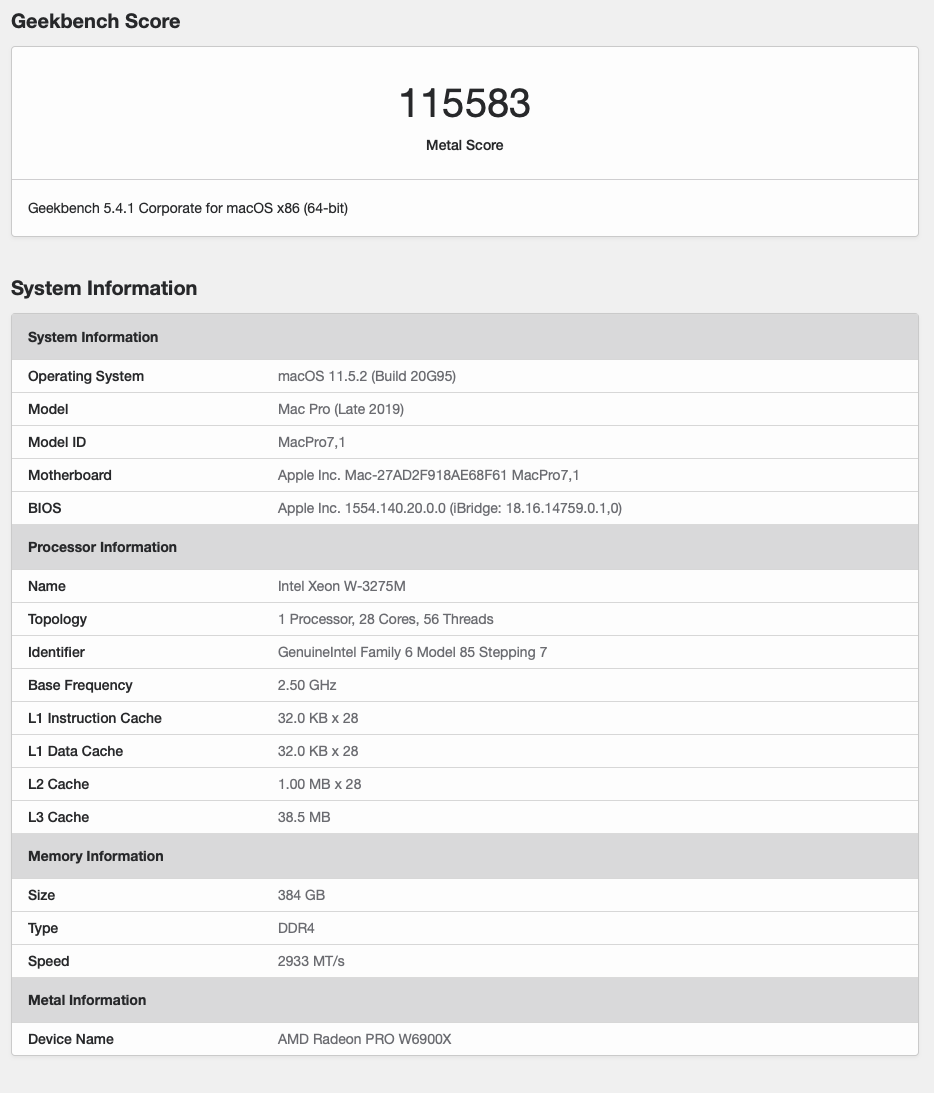The image size is (934, 1093).
Task: Select the 384 GB value
Action: [x=301, y=895]
